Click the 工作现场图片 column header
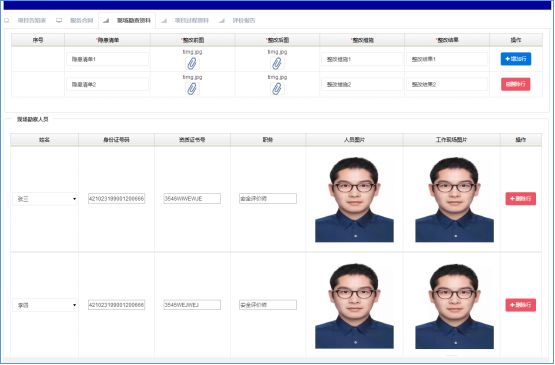Image resolution: width=555 pixels, height=365 pixels. click(452, 140)
